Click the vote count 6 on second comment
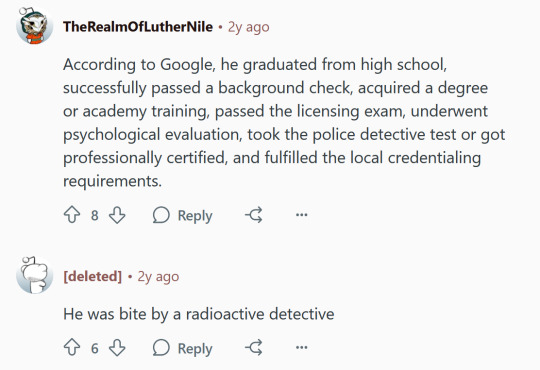 click(95, 348)
